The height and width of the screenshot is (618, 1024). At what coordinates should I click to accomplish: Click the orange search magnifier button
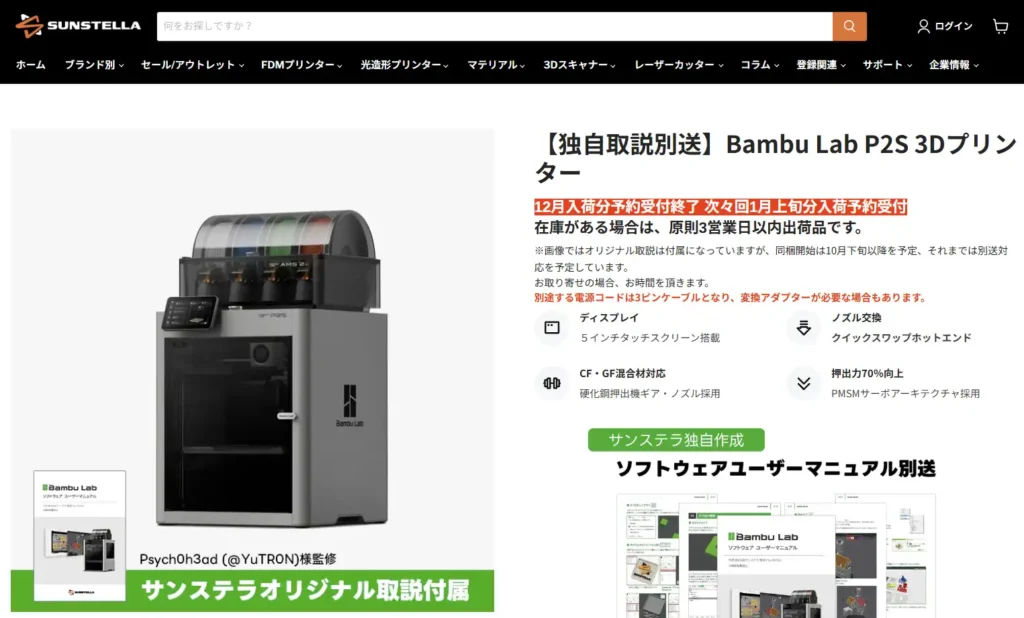850,26
